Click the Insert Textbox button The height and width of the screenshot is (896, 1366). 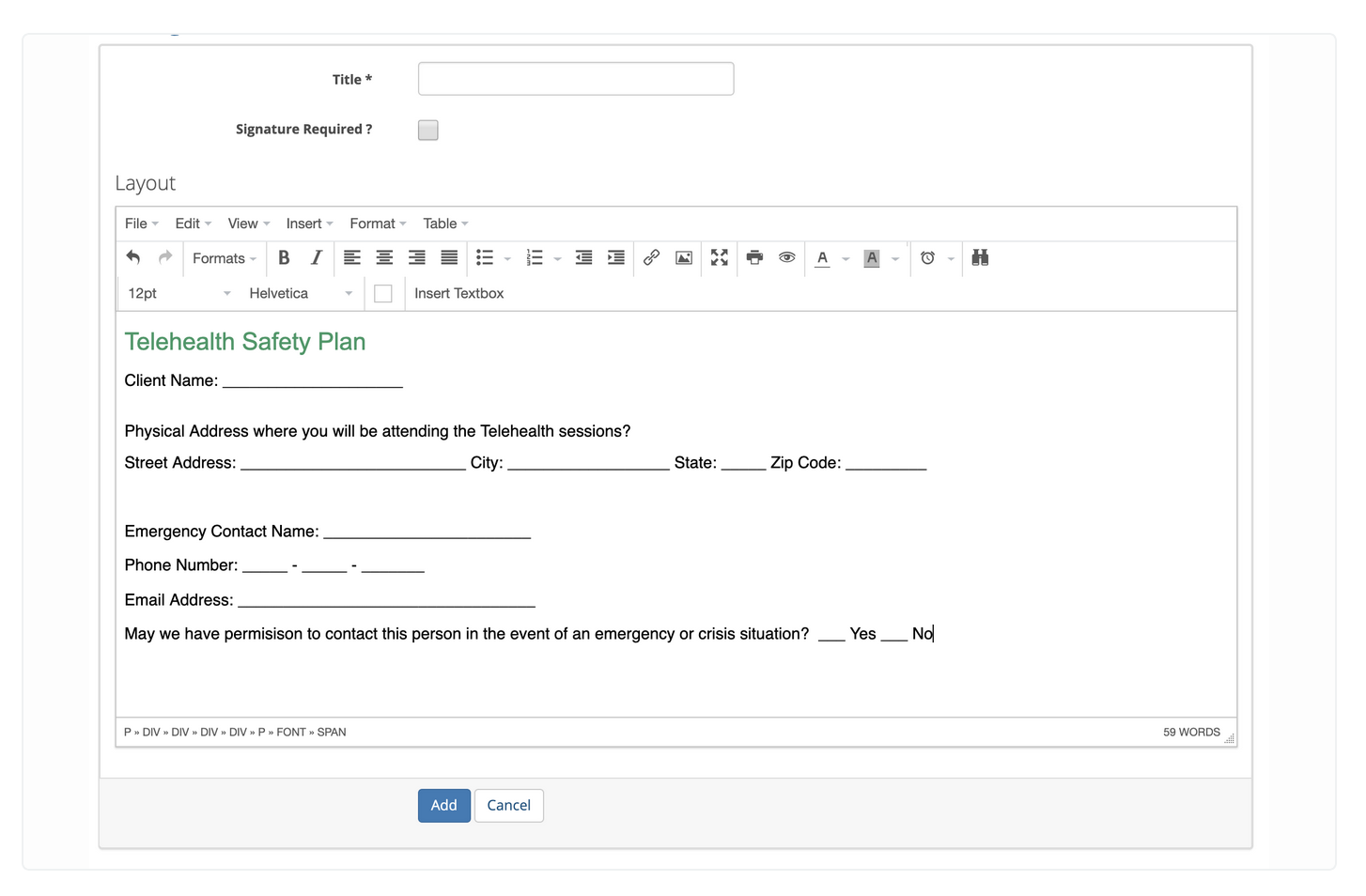pyautogui.click(x=459, y=294)
